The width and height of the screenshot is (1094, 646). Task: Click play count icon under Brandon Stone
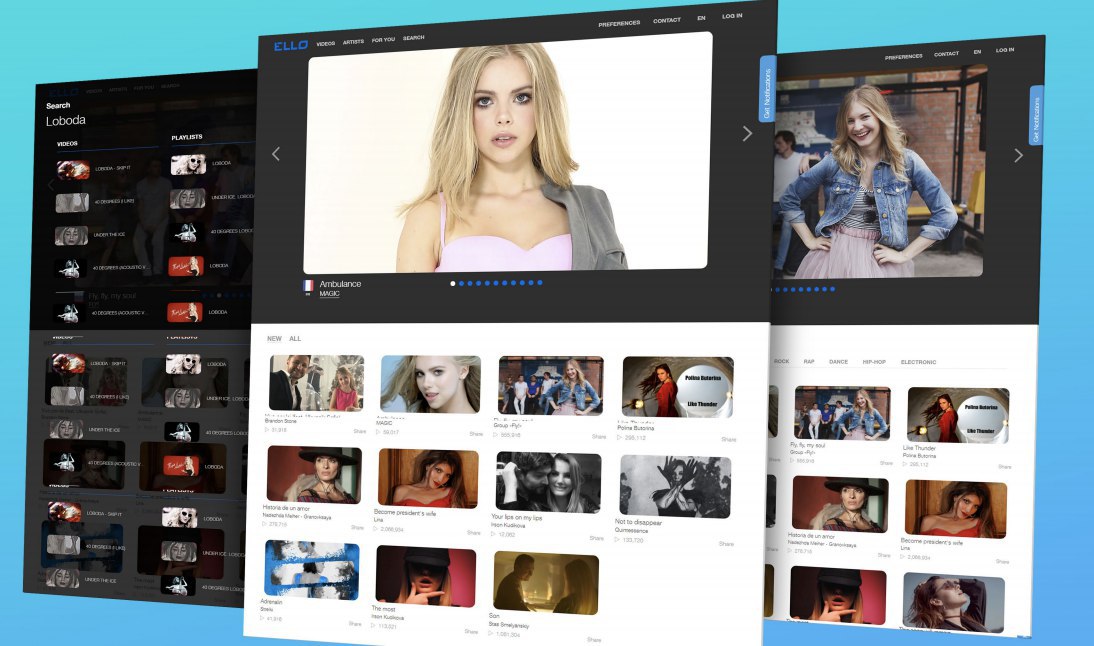pos(267,430)
